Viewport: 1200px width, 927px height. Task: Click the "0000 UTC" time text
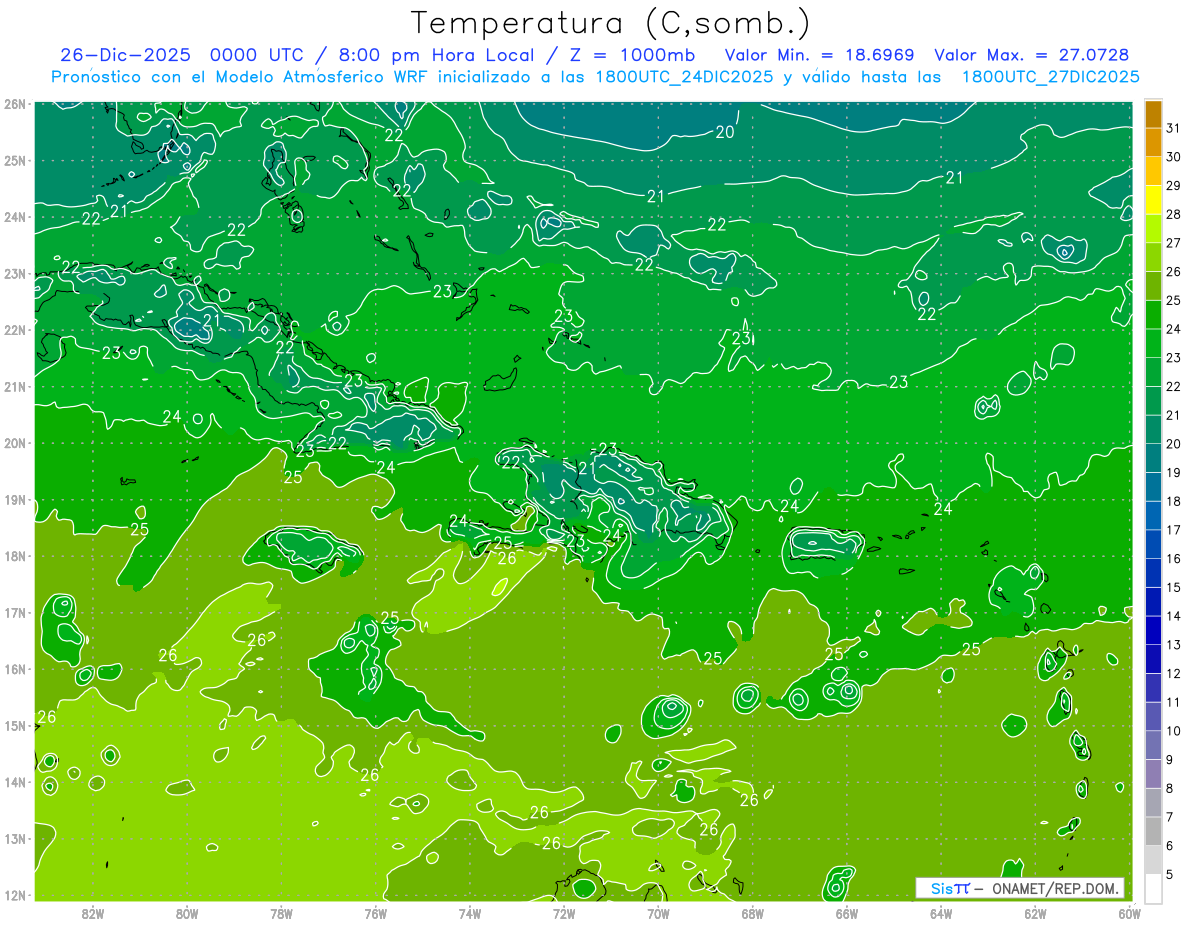pos(259,55)
